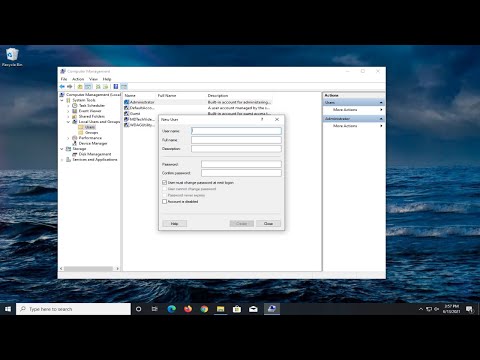Open the Help menu in menu bar
Viewport: 480px width, 360px height.
tap(107, 79)
